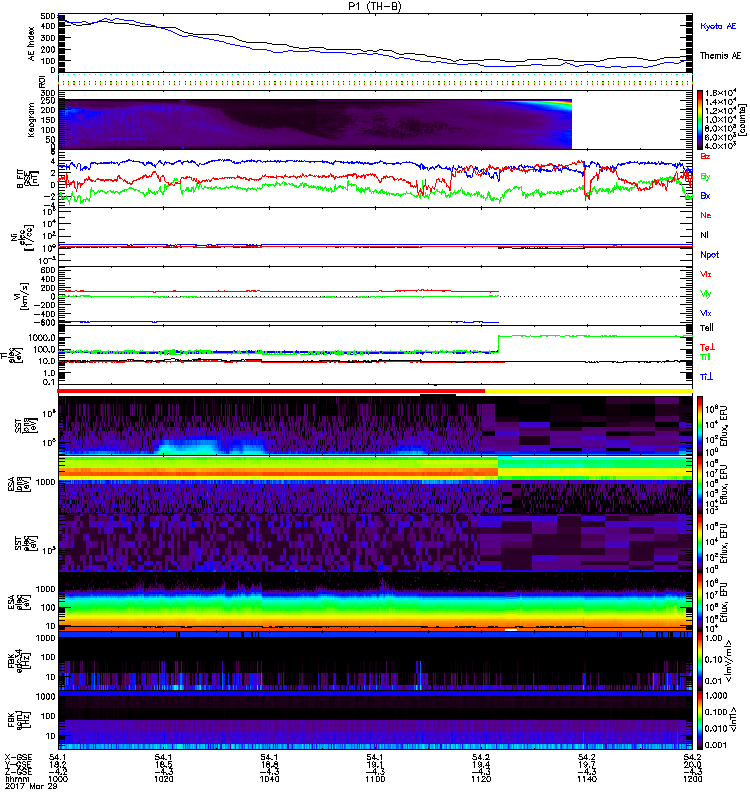The height and width of the screenshot is (800, 750).
Task: Click the white gap in ESA electron spectrogram
Action: (x=511, y=630)
